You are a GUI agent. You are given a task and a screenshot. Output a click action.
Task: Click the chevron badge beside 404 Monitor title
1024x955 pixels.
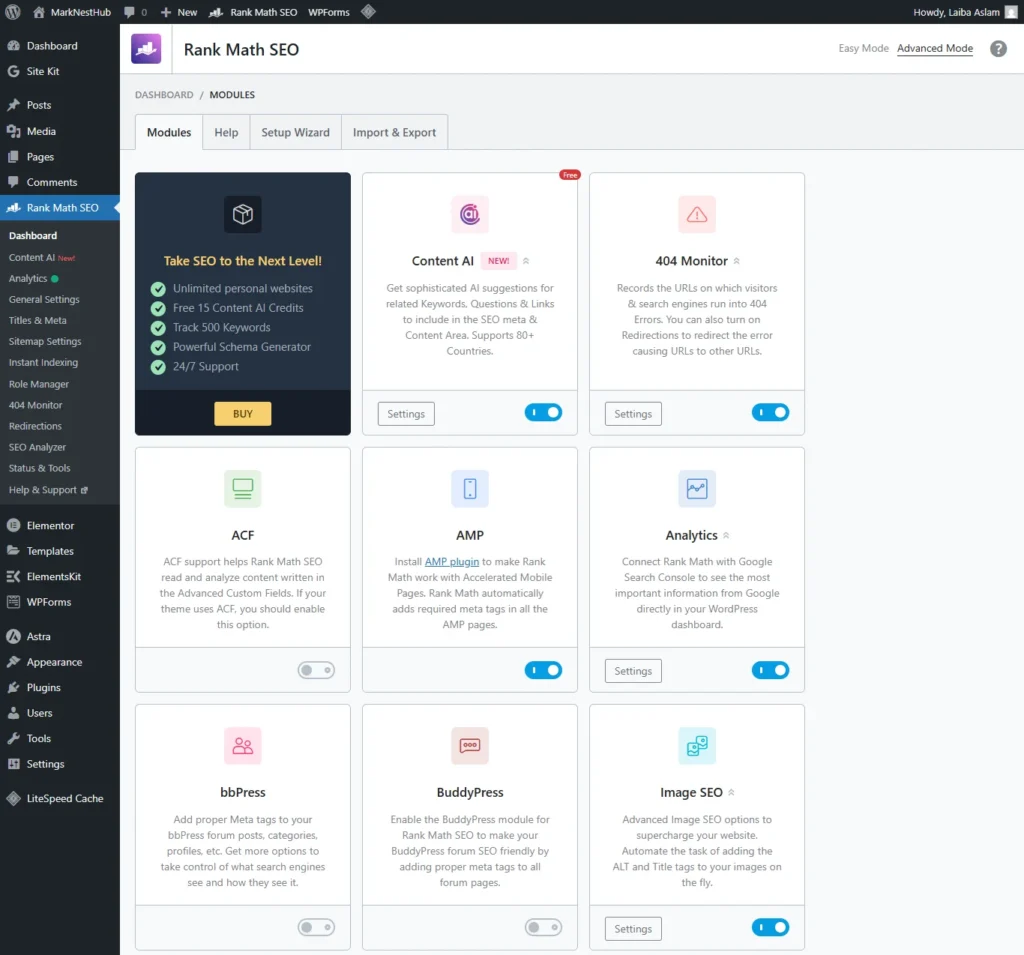[x=737, y=261]
